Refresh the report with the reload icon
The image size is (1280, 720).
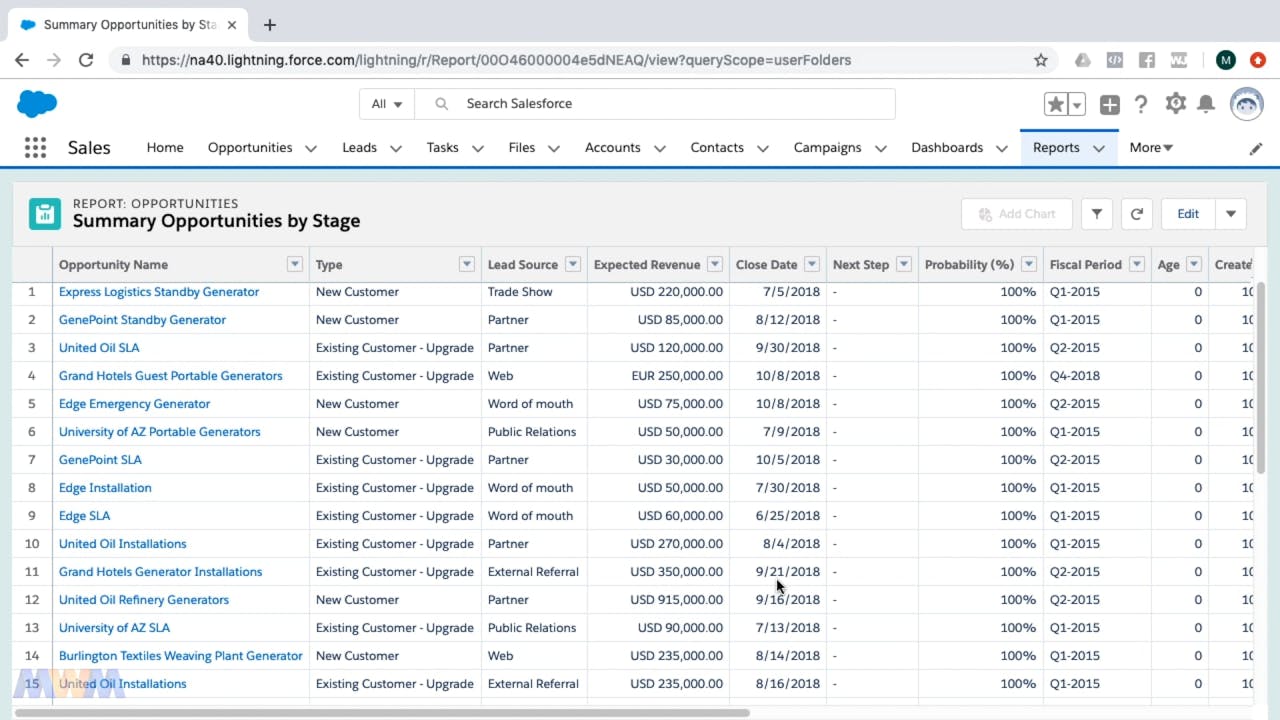[x=1137, y=214]
